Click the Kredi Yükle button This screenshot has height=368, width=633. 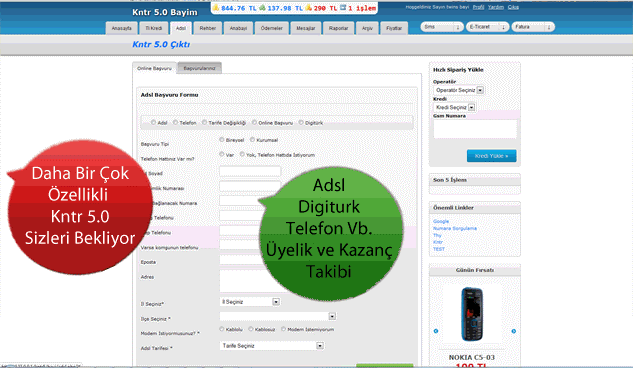491,156
